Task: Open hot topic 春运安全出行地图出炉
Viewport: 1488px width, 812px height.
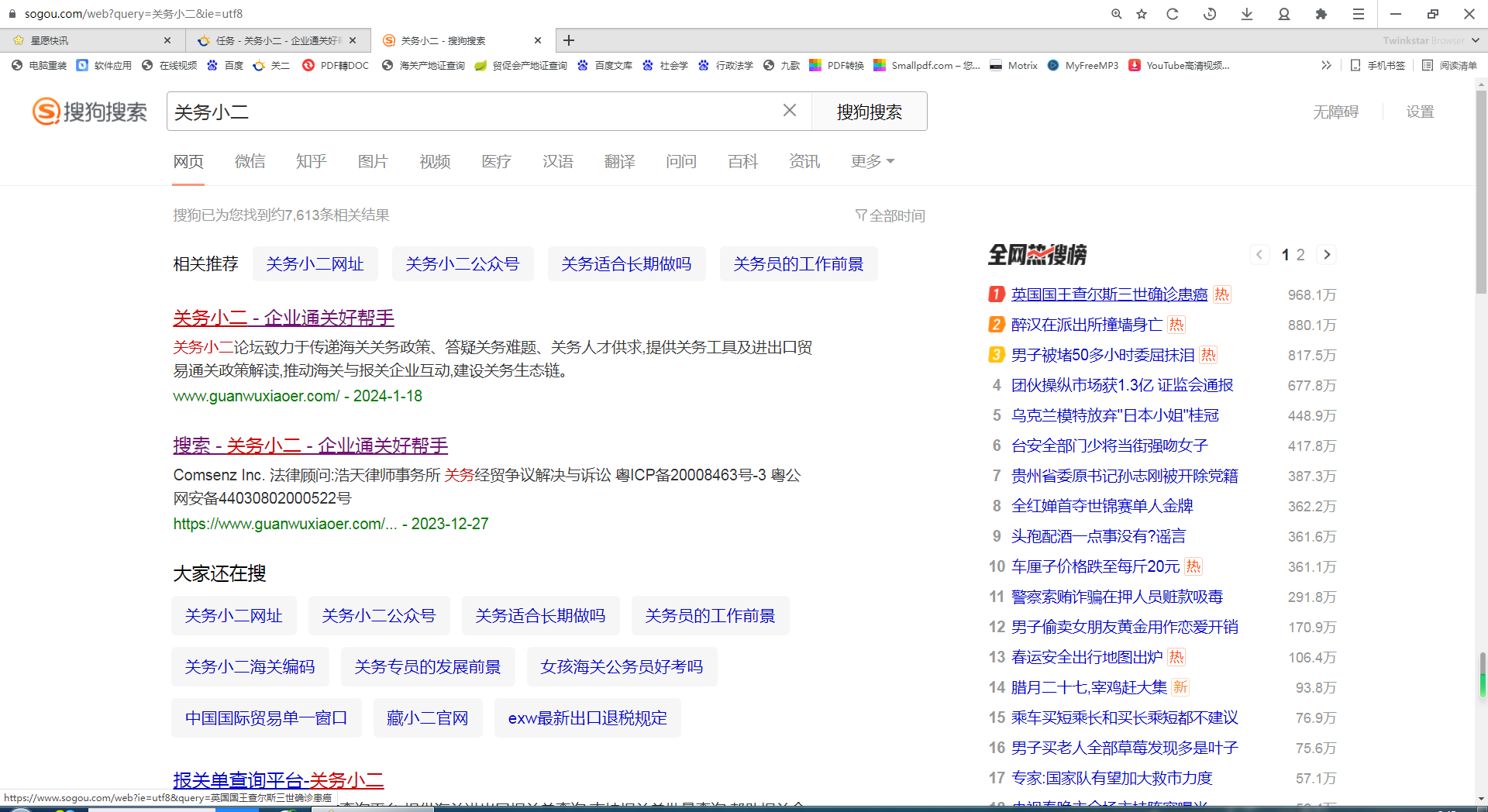Action: (1087, 657)
